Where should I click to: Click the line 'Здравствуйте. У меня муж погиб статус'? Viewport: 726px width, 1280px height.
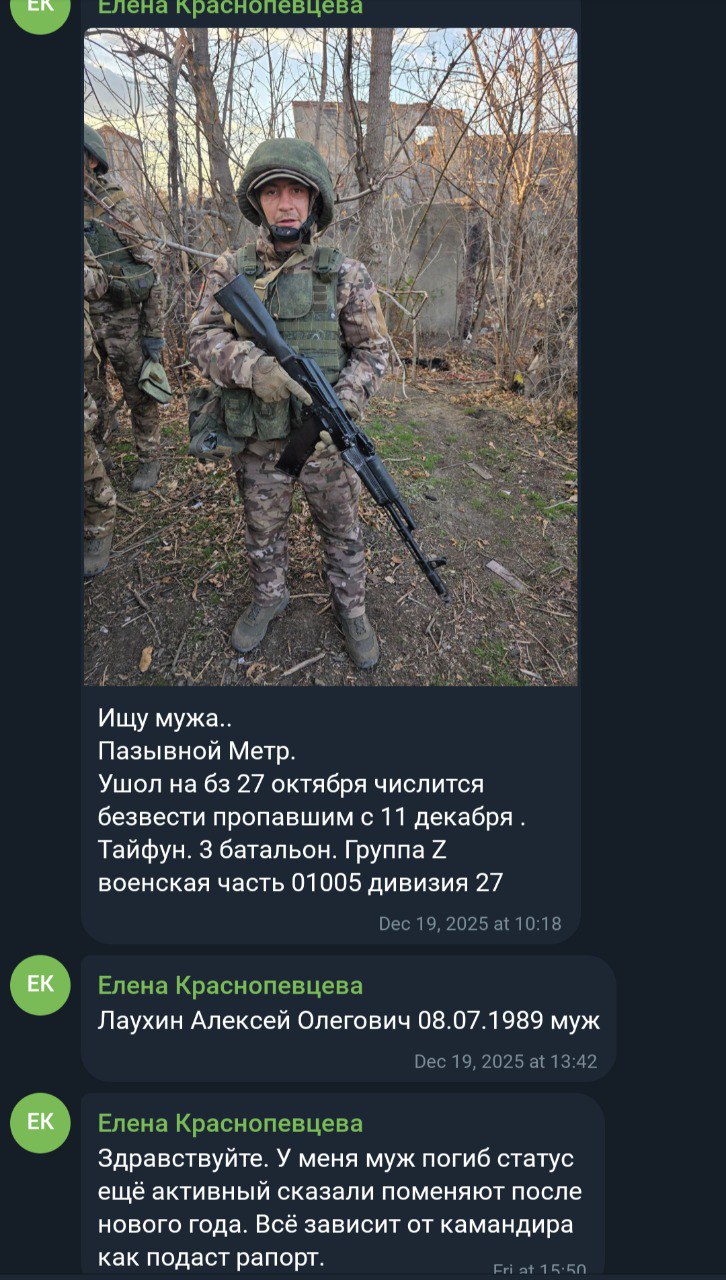(x=336, y=1159)
